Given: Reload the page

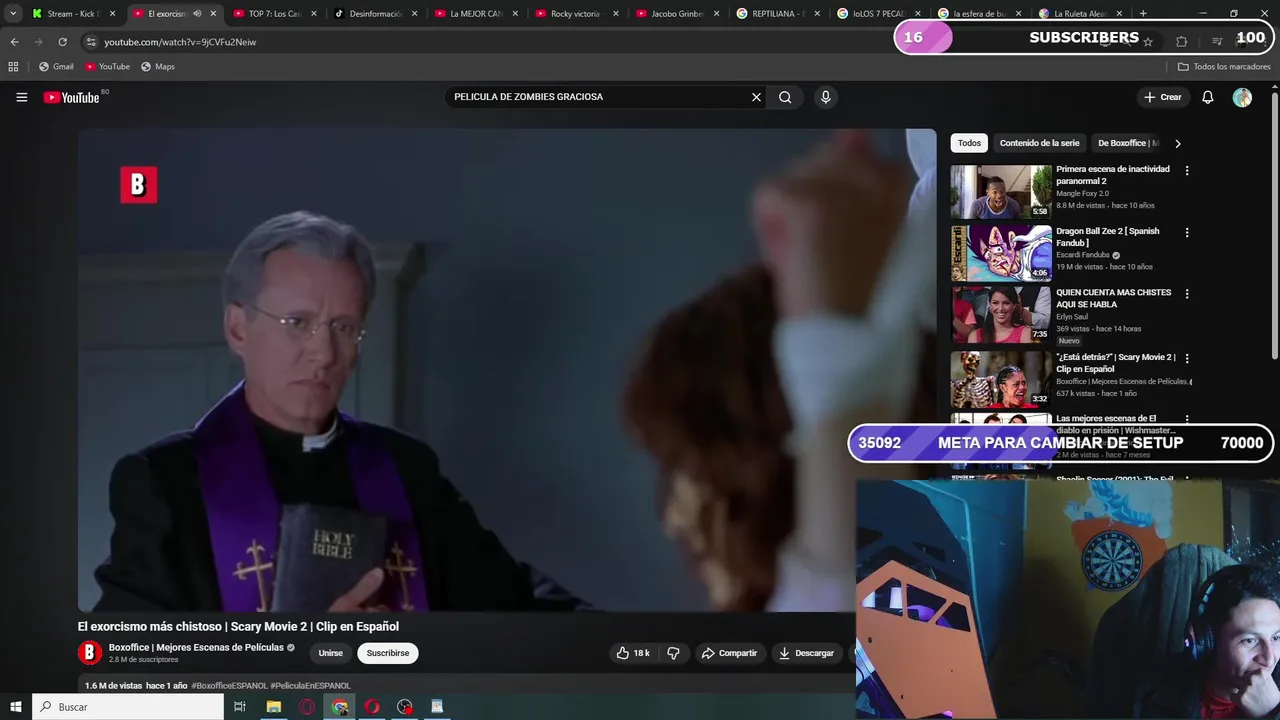Looking at the screenshot, I should coord(62,42).
